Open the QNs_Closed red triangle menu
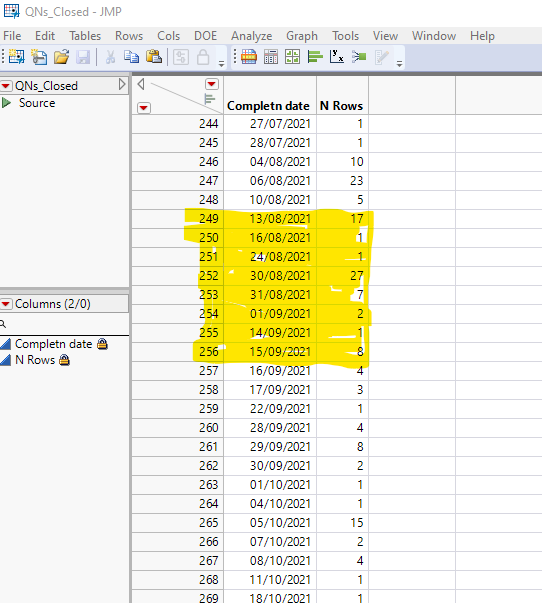Image resolution: width=542 pixels, height=603 pixels. pos(6,86)
